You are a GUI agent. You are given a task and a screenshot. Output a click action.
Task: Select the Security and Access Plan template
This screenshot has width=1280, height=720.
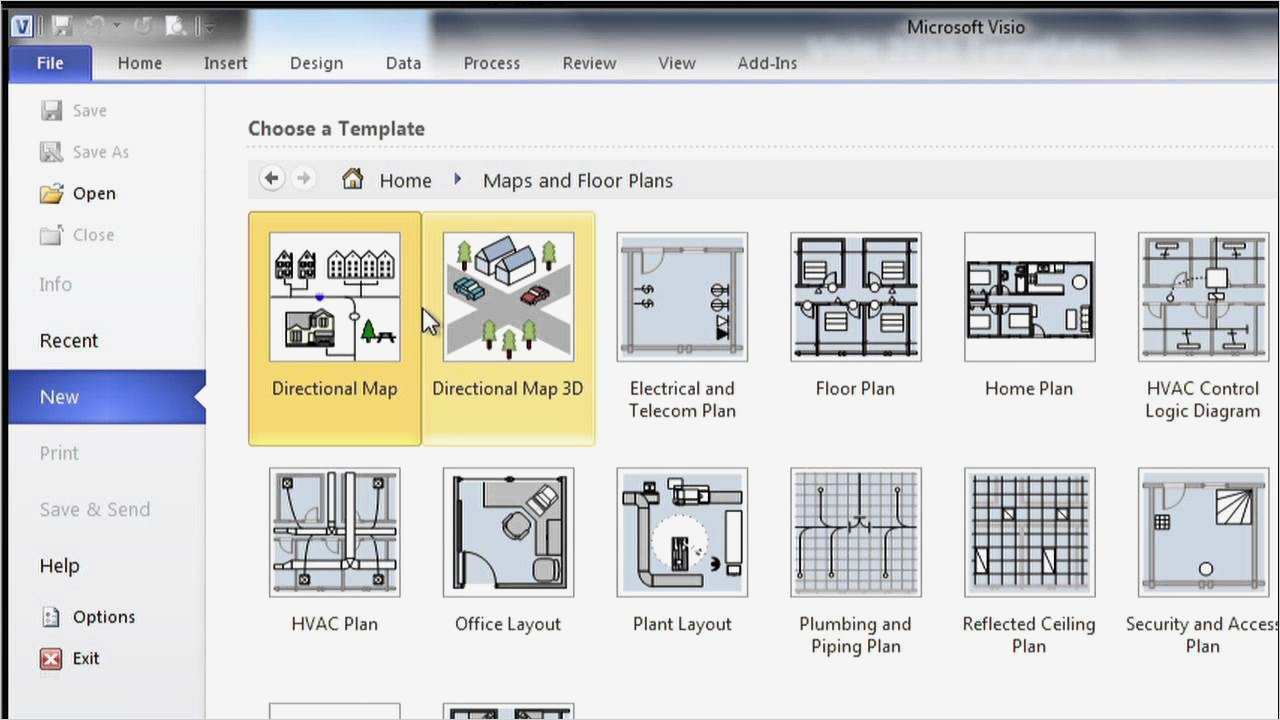coord(1203,563)
